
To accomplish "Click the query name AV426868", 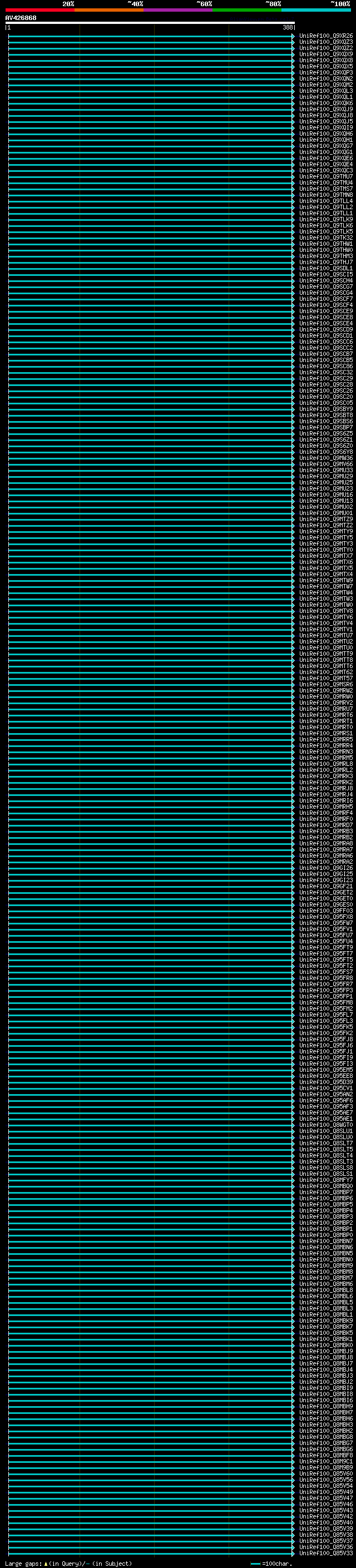I will [x=21, y=18].
